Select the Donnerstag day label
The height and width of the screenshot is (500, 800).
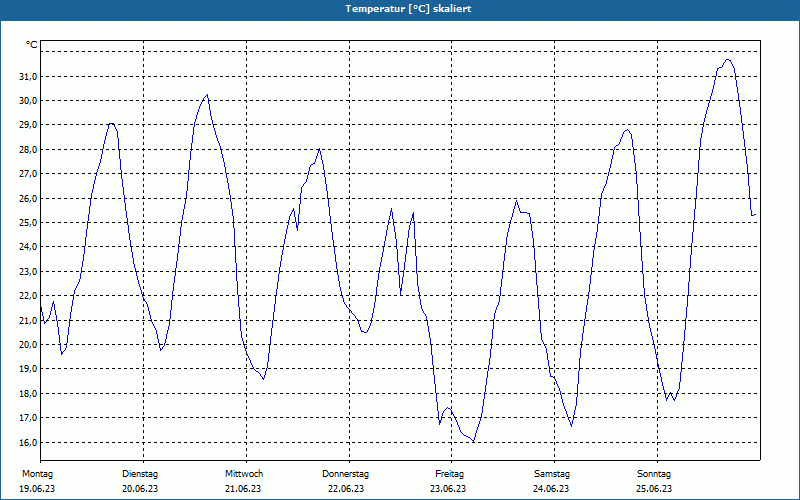click(345, 474)
